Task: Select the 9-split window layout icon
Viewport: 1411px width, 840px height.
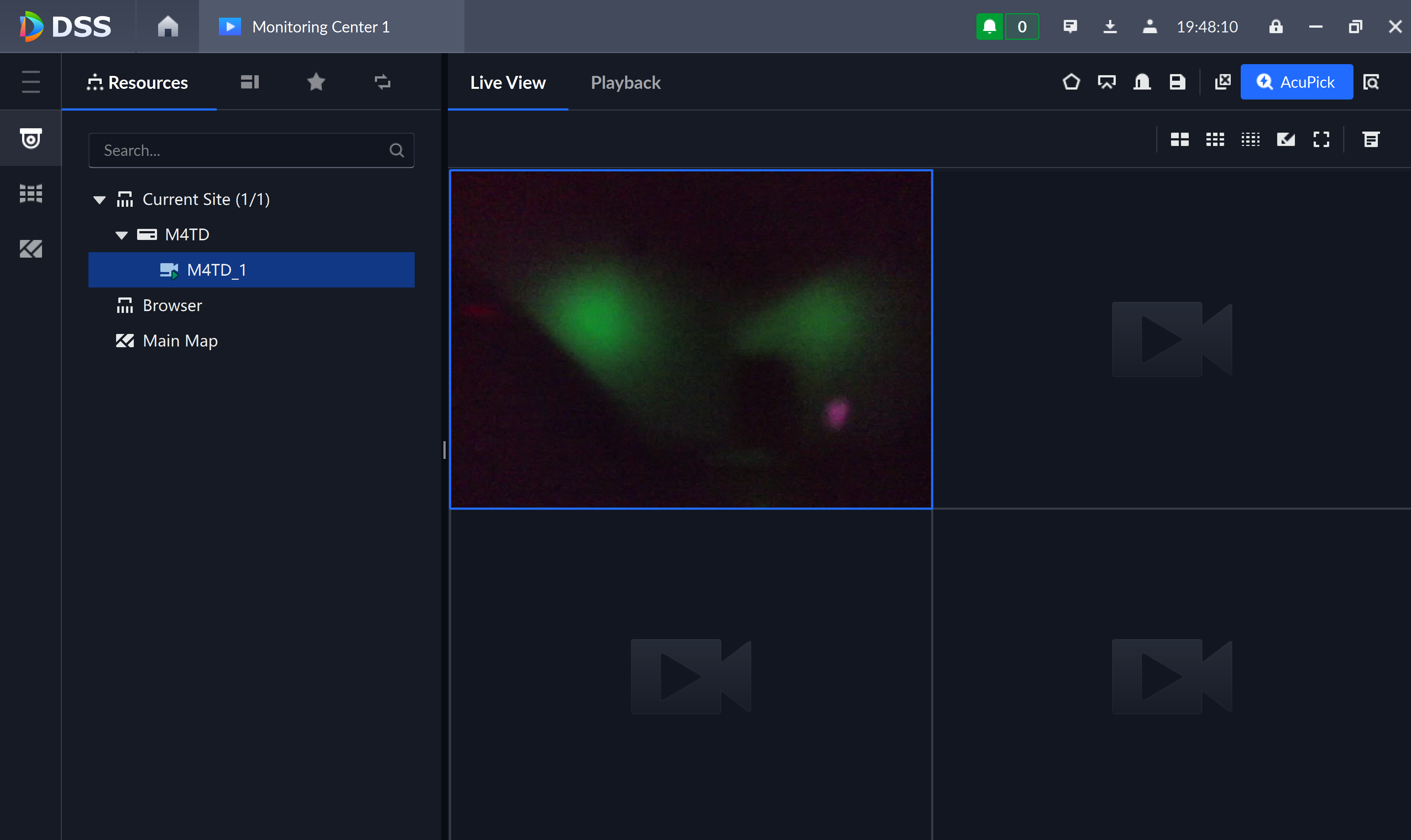Action: (x=1215, y=139)
